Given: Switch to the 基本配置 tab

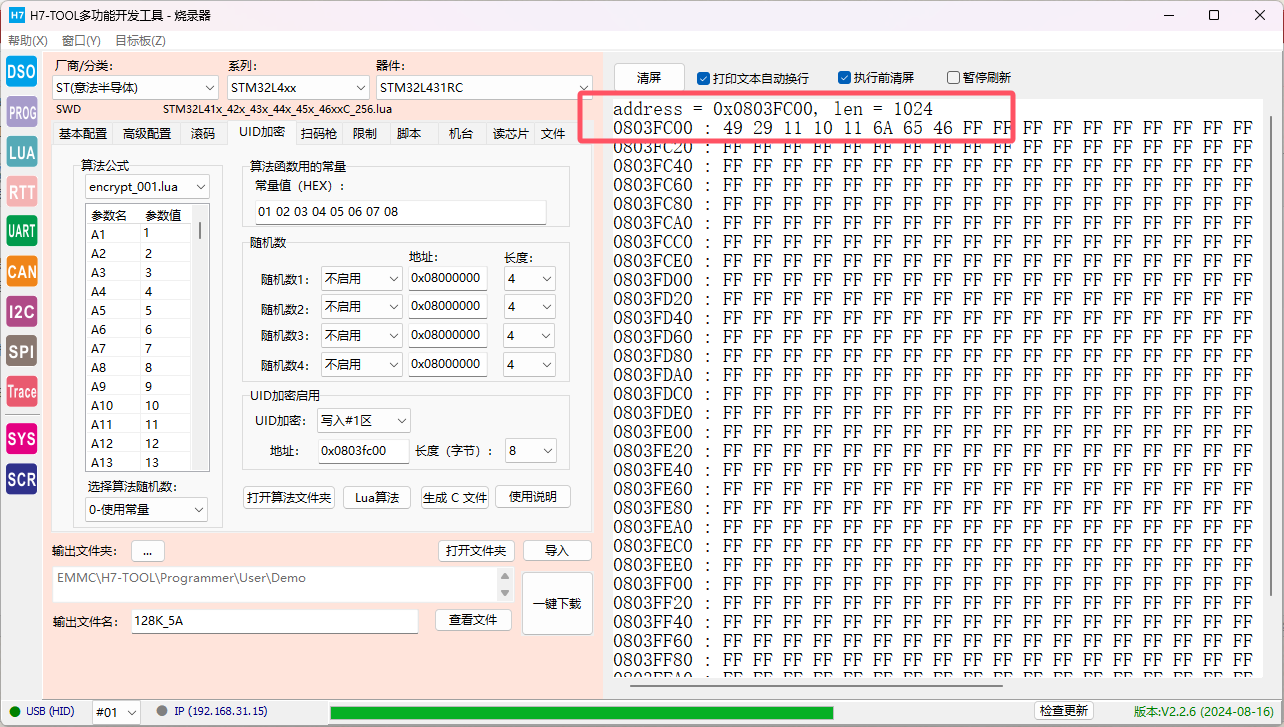Looking at the screenshot, I should [x=82, y=134].
